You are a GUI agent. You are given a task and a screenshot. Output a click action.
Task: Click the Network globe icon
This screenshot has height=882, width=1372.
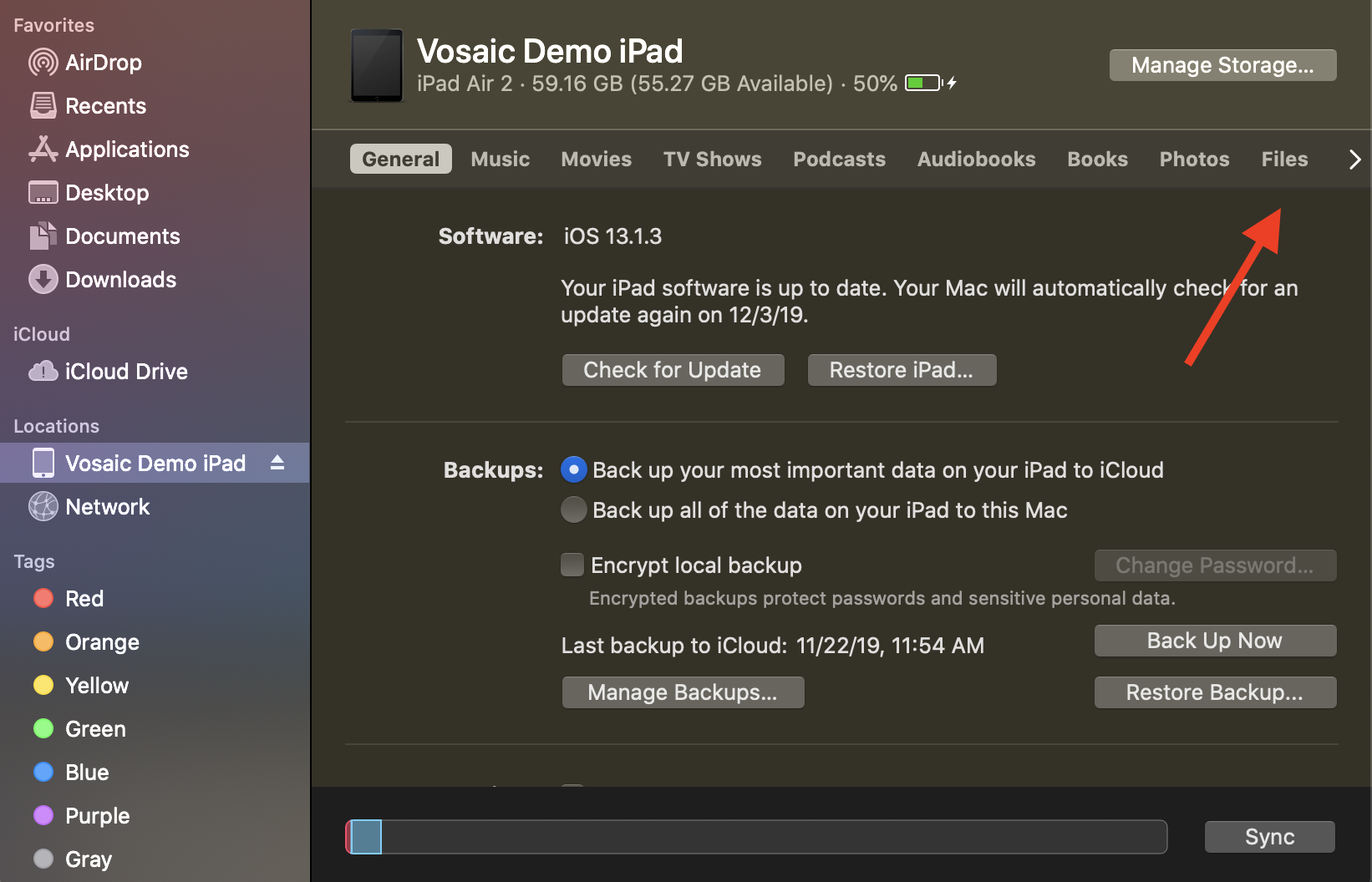(x=43, y=506)
